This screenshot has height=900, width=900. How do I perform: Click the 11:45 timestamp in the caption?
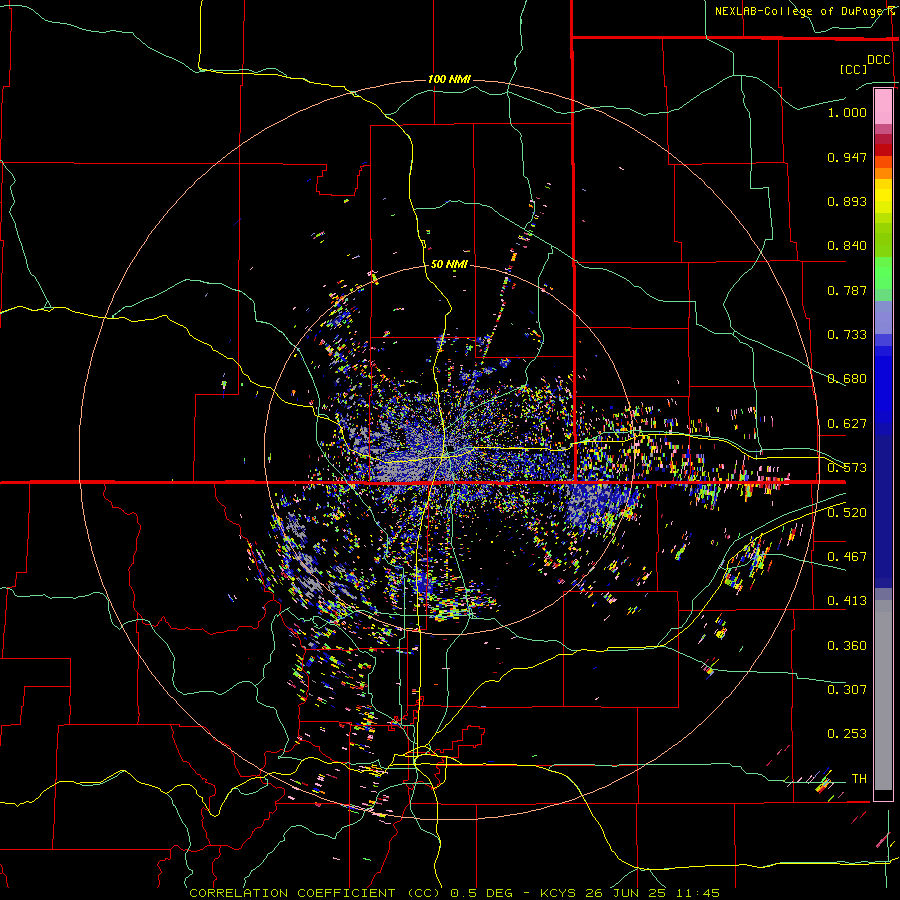point(696,893)
